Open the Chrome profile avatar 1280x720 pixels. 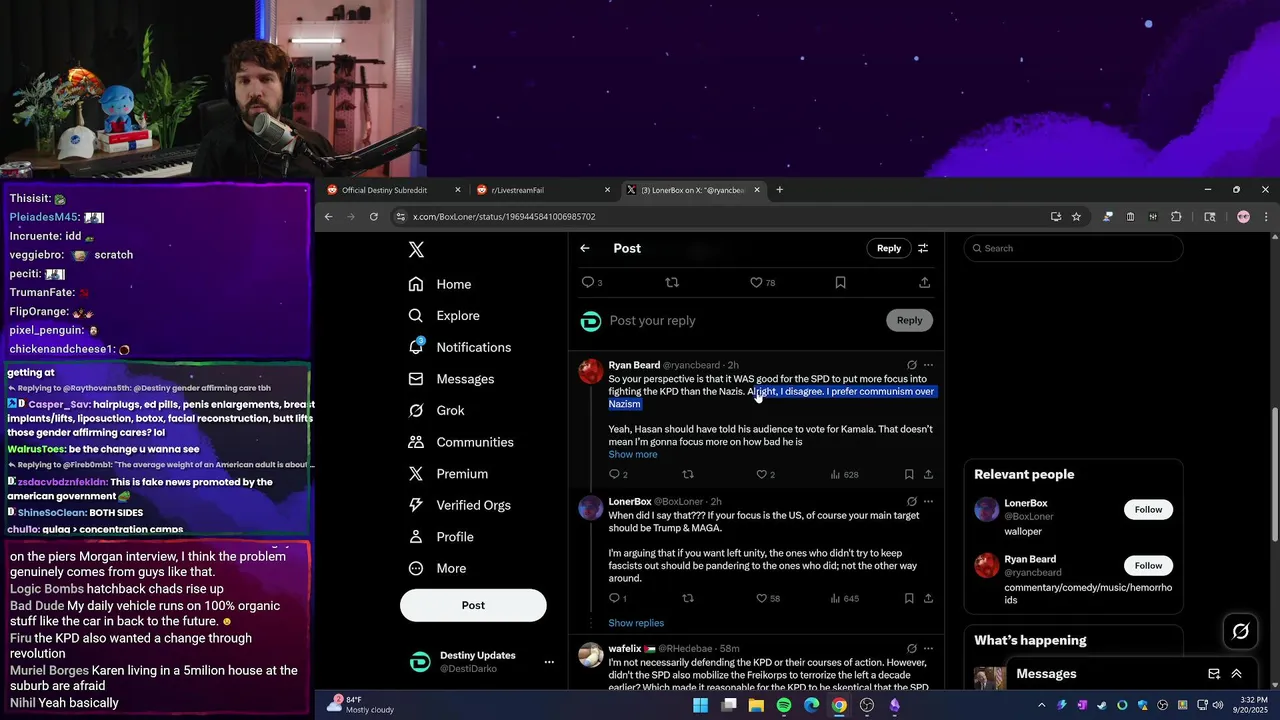coord(1243,217)
